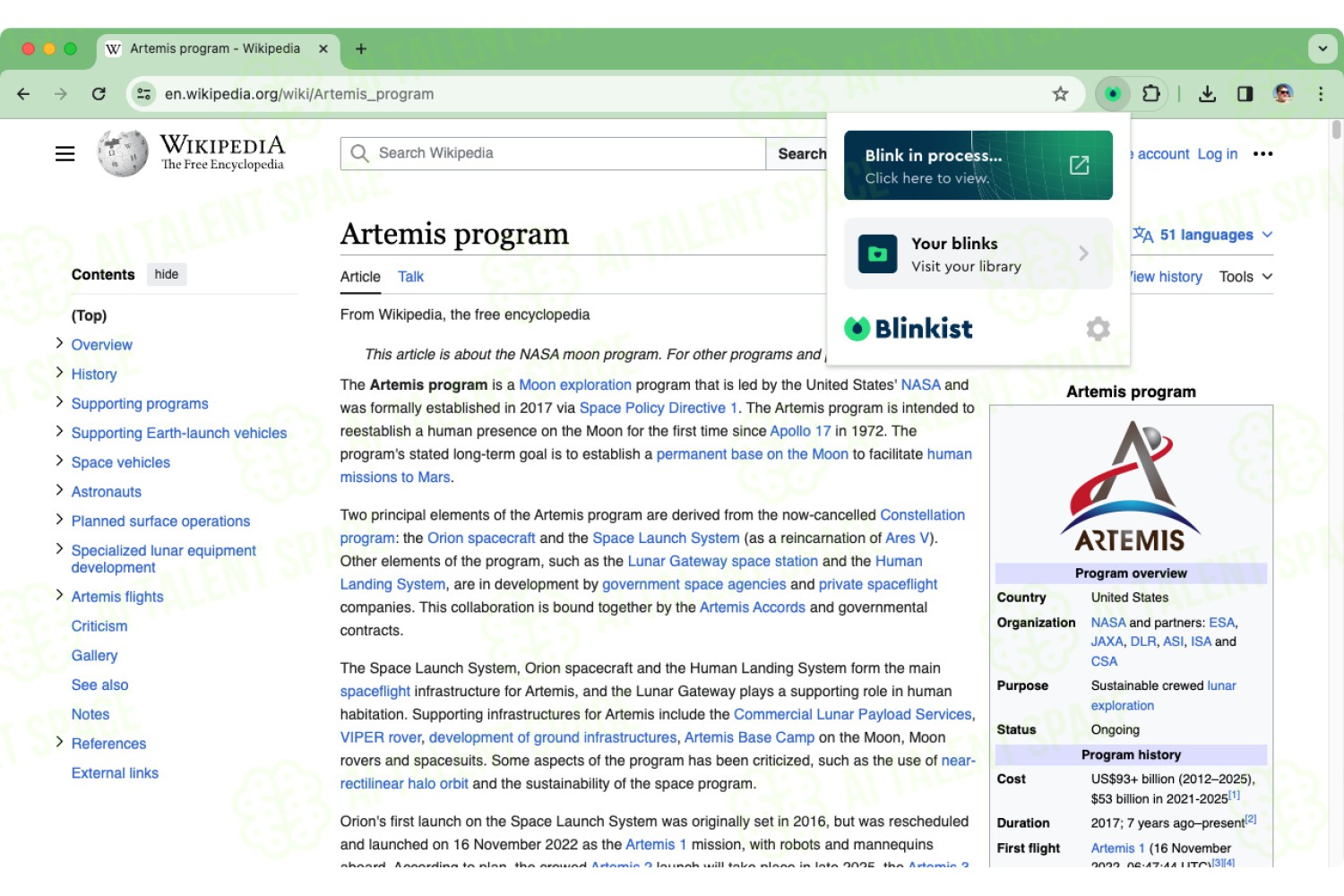Jump to Notes in Contents
The image size is (1344, 896).
90,715
